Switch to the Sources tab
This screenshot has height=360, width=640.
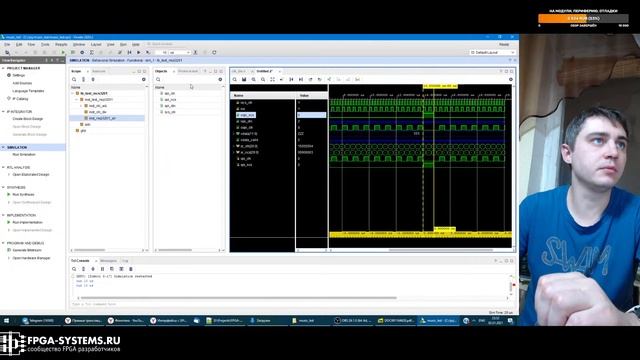(99, 71)
